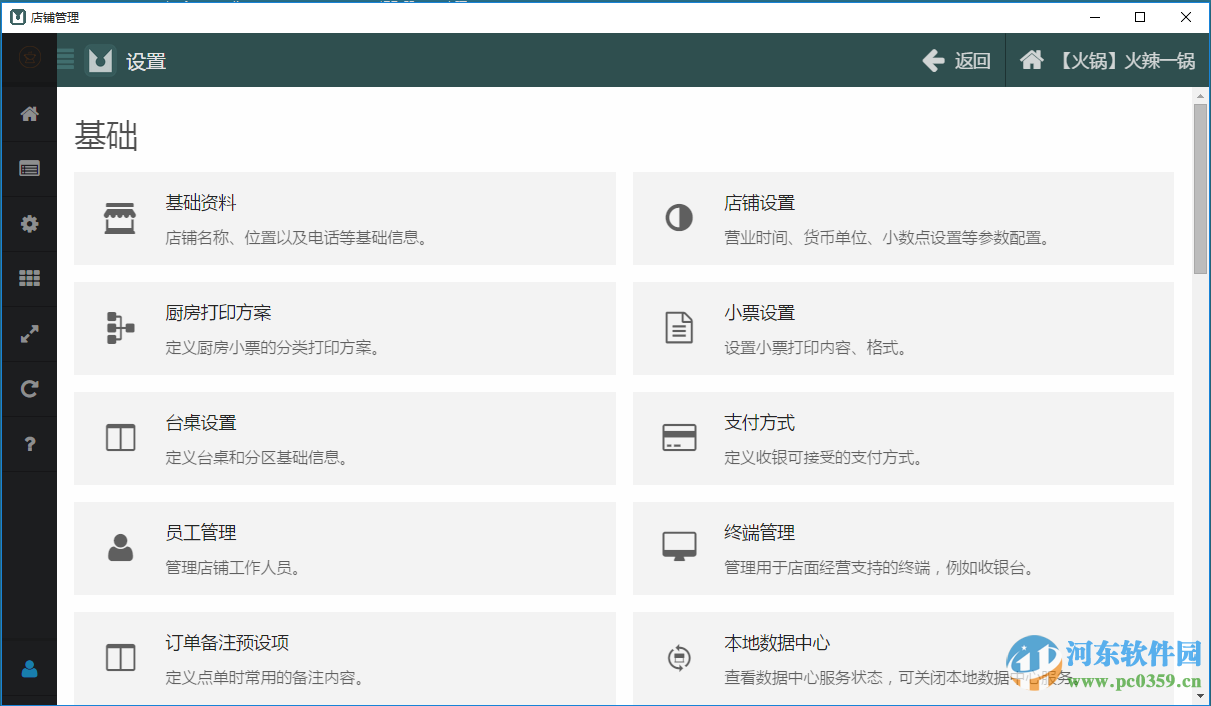The image size is (1211, 706).
Task: Open settings via the sidebar gear icon
Action: pyautogui.click(x=30, y=223)
